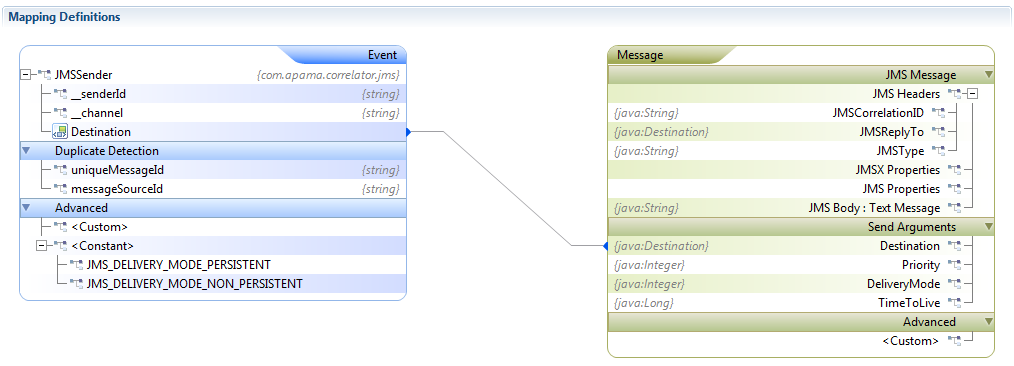Click the node icon next to DeliveryMode

coord(954,284)
